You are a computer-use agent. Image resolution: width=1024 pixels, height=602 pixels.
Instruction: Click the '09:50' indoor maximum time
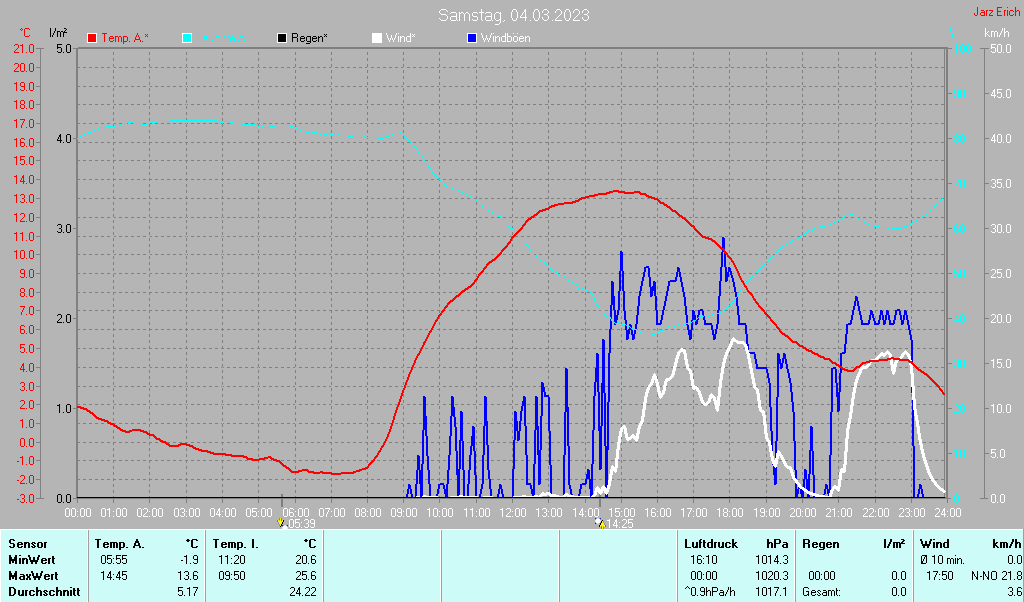pyautogui.click(x=231, y=577)
